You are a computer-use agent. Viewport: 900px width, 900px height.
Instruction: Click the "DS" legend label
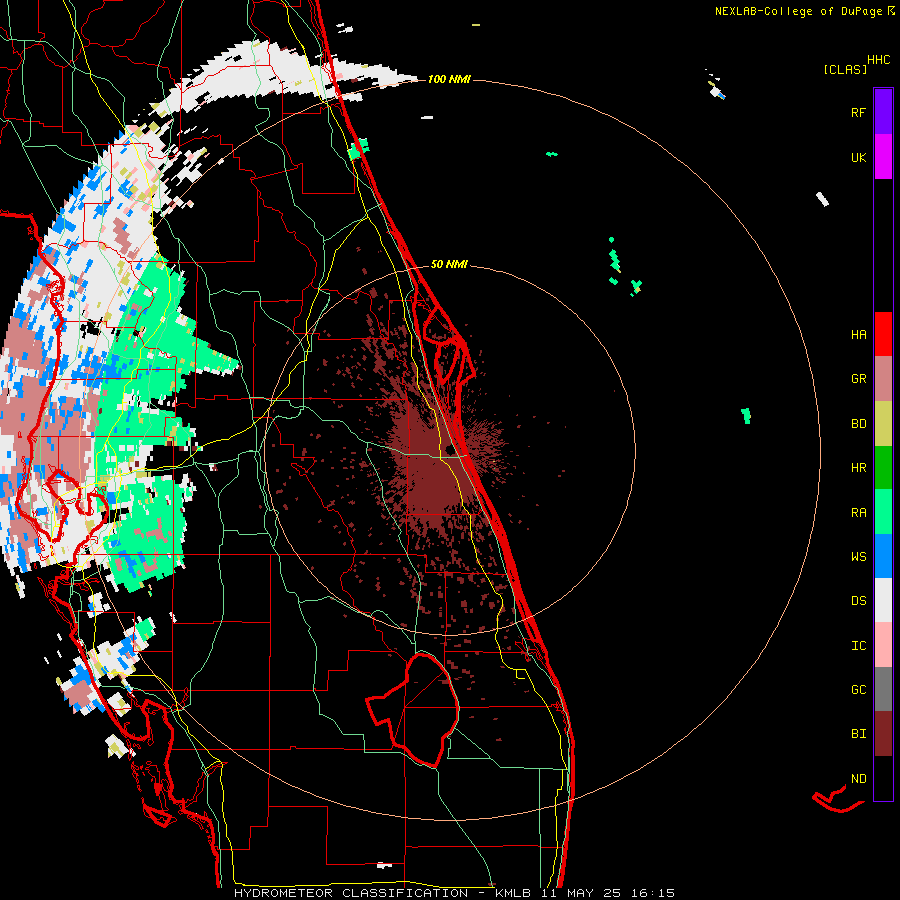click(858, 600)
